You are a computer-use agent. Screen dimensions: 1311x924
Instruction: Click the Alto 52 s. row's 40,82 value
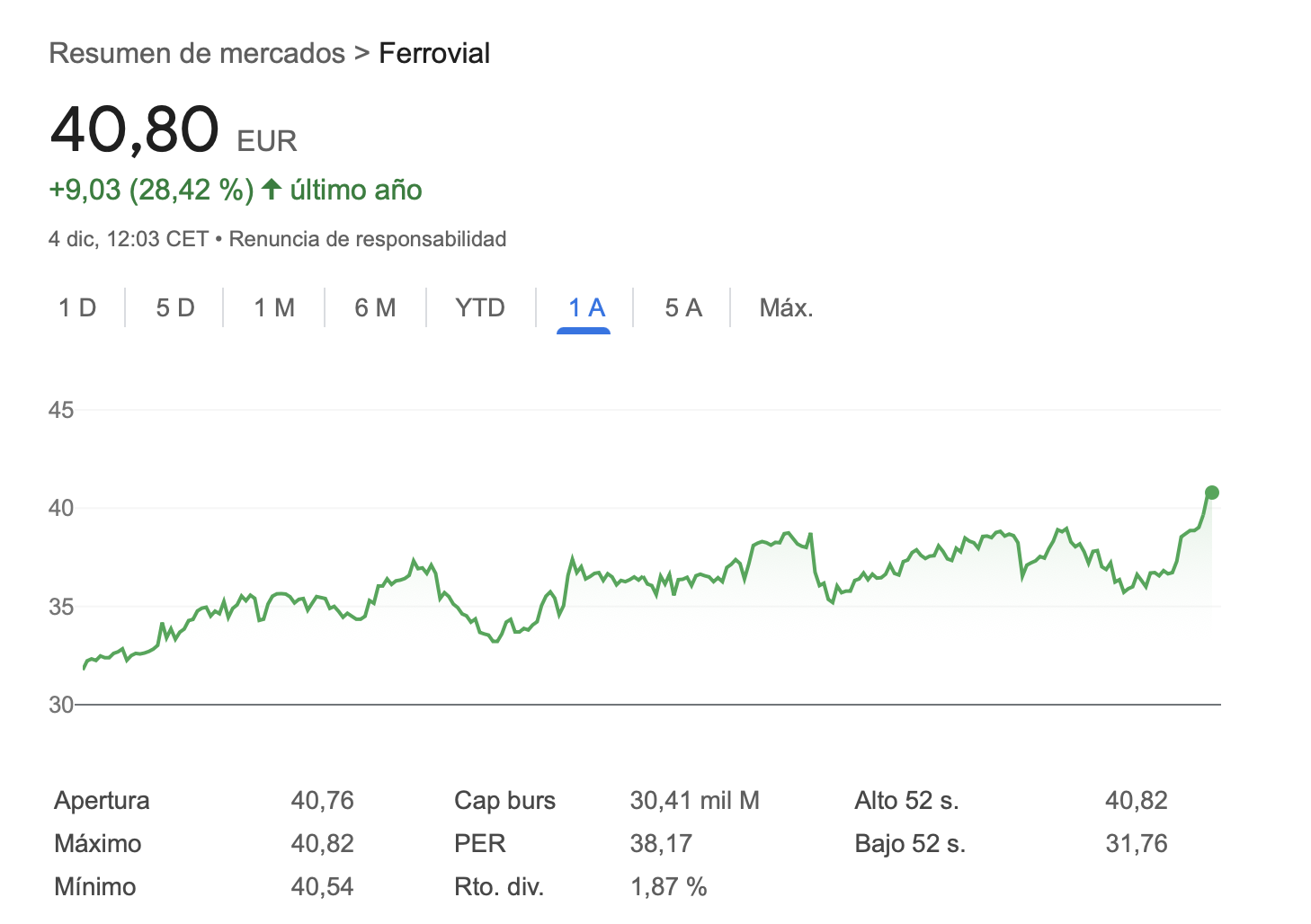click(x=1137, y=801)
